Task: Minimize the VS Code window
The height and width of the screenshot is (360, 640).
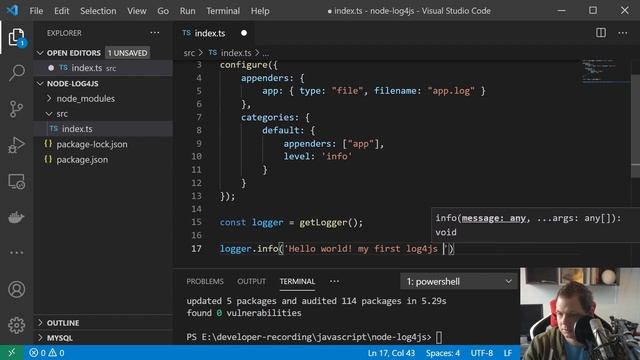Action: [562, 11]
